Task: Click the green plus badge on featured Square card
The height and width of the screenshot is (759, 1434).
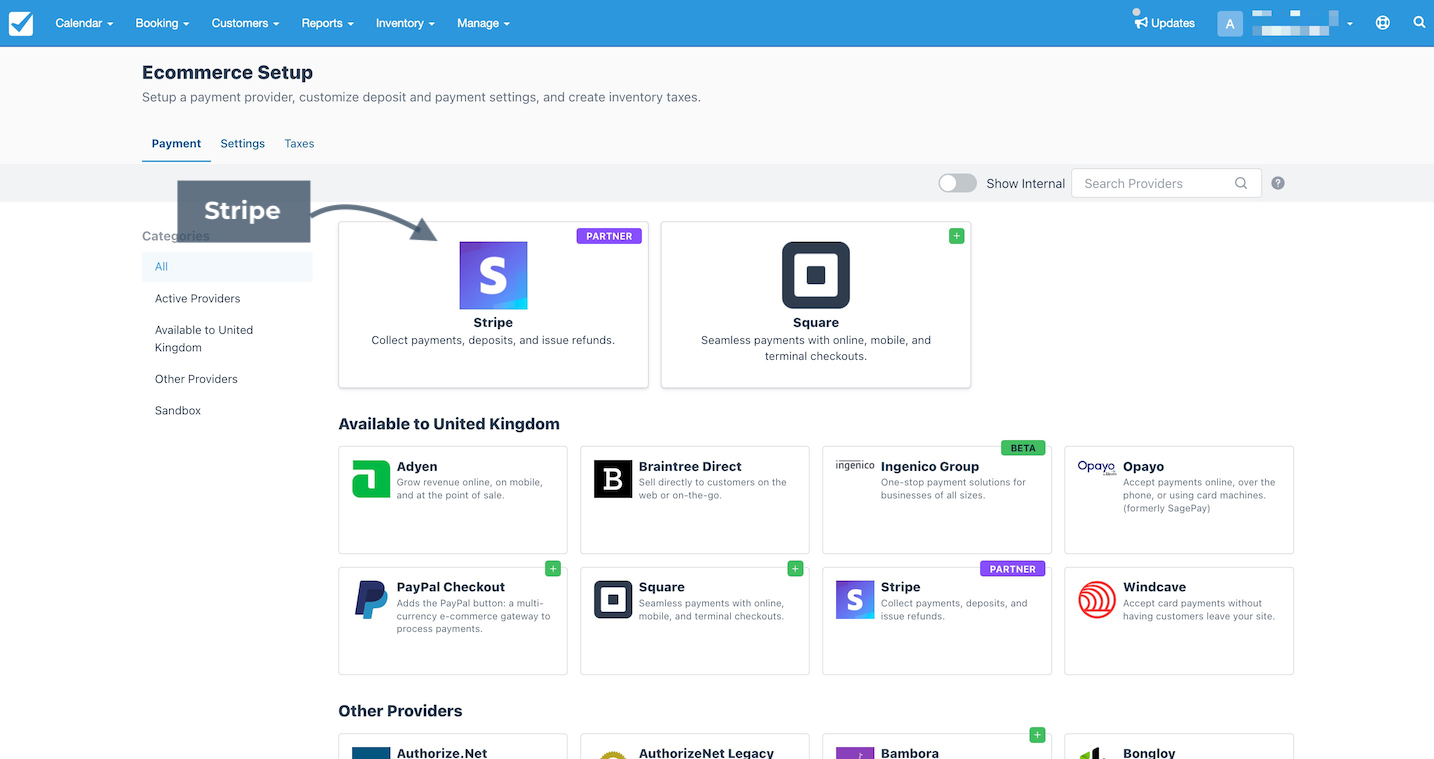Action: pyautogui.click(x=957, y=236)
